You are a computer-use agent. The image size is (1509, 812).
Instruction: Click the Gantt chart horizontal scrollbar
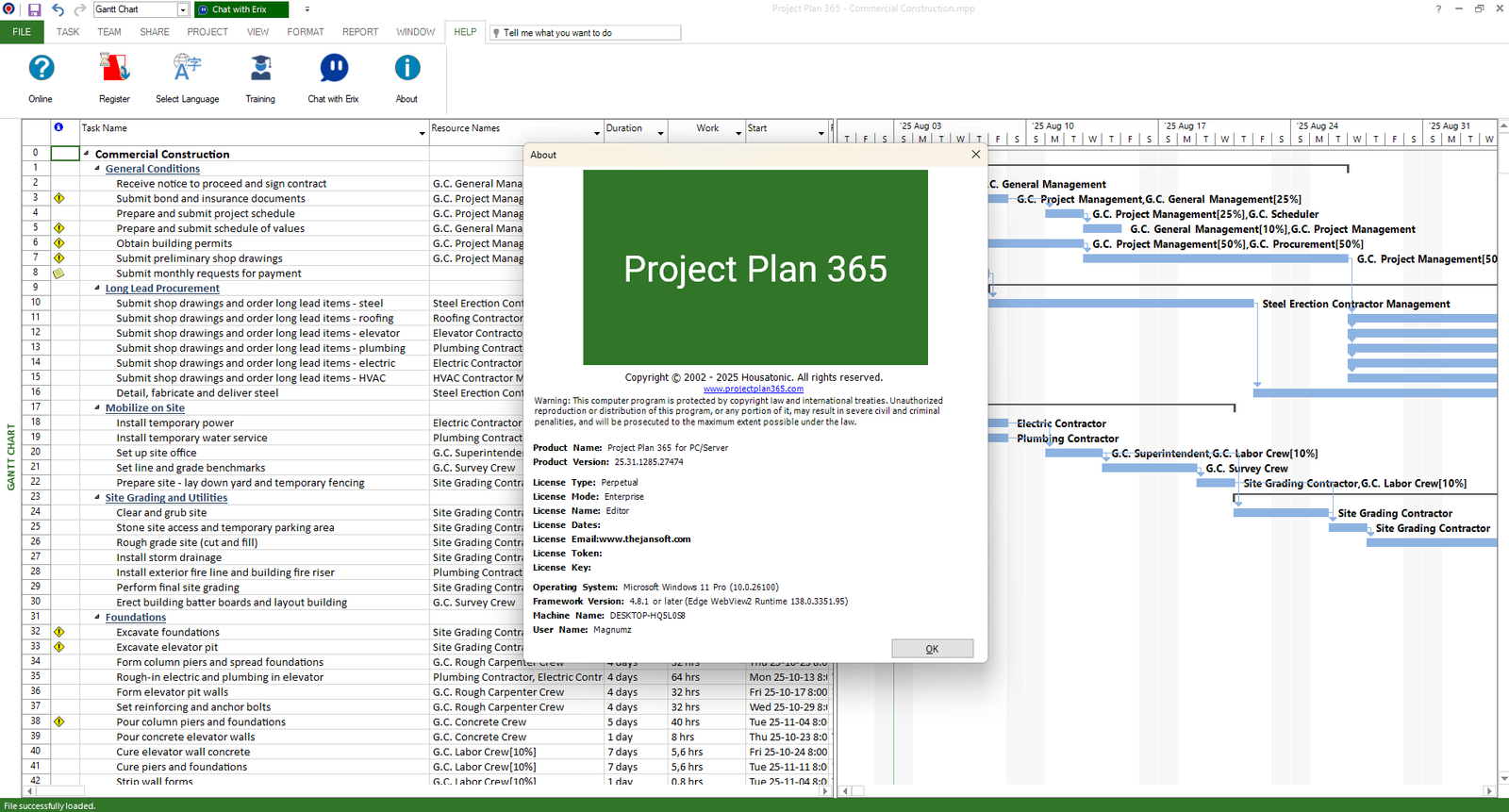pyautogui.click(x=1168, y=791)
